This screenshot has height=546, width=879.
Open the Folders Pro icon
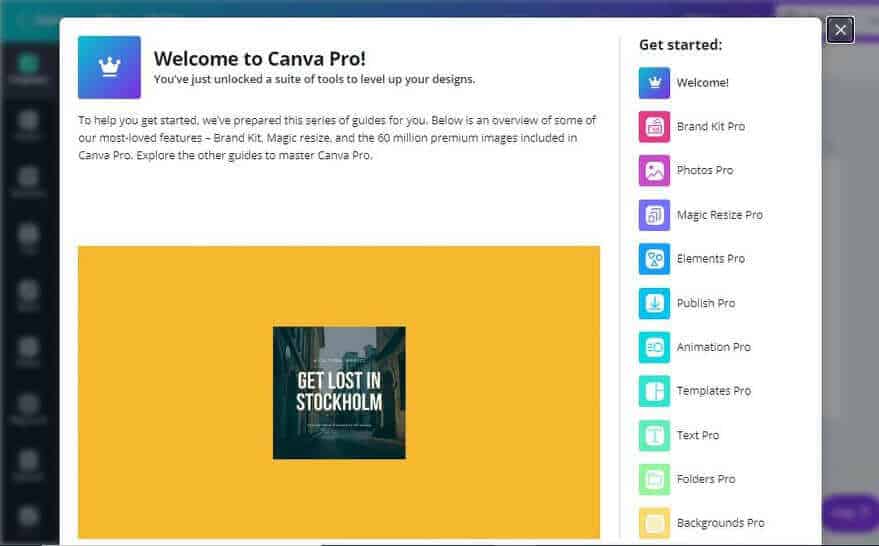pos(654,479)
